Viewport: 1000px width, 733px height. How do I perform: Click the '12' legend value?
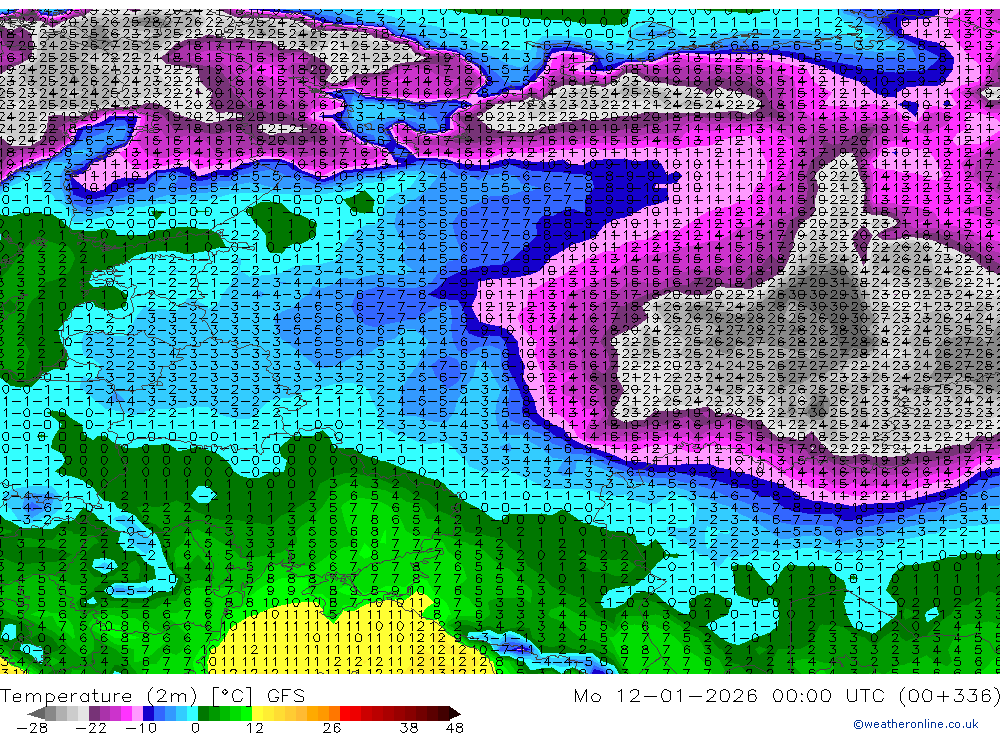pyautogui.click(x=254, y=728)
